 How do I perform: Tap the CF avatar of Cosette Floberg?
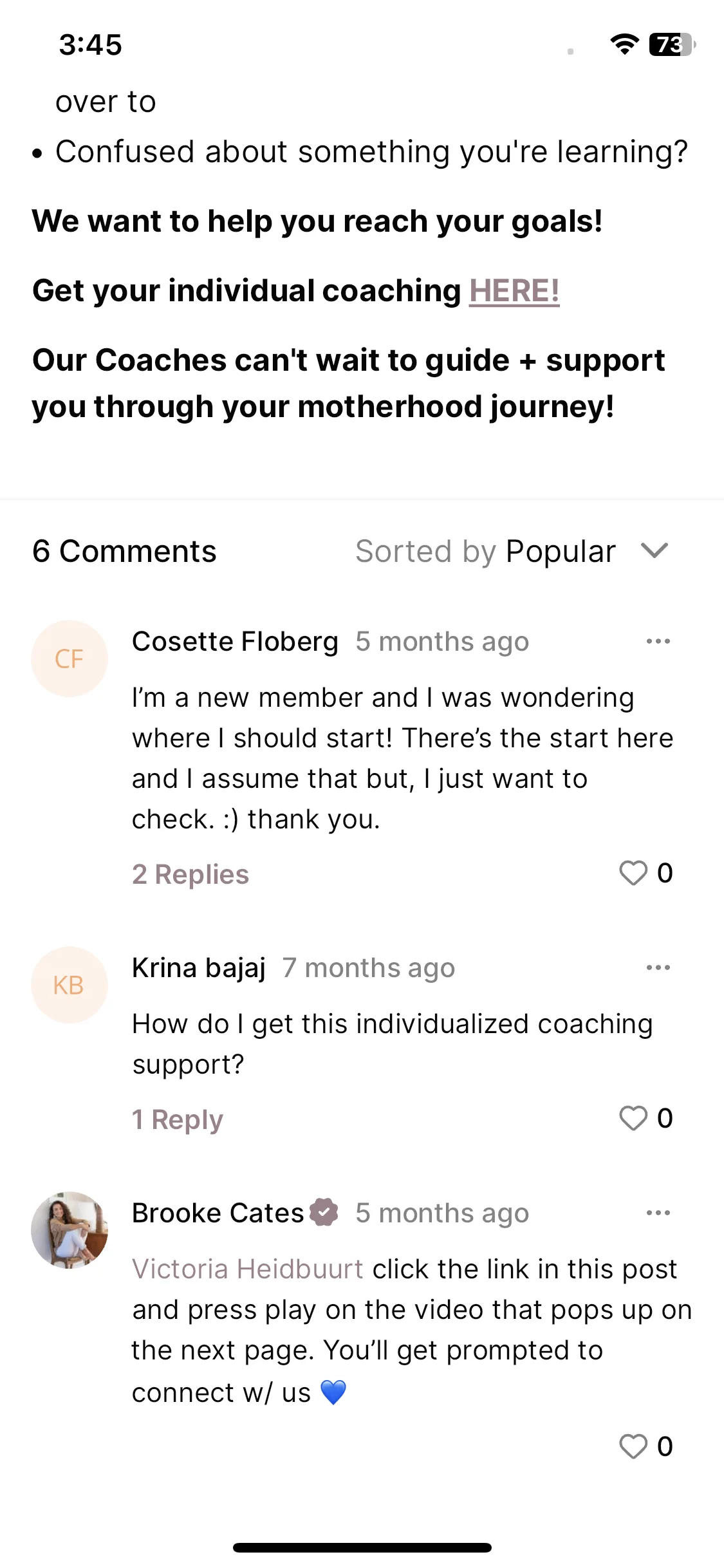[70, 658]
